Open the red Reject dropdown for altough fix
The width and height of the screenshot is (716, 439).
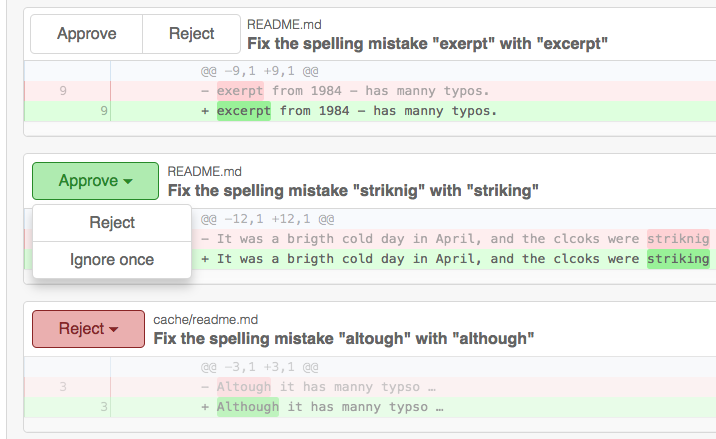89,329
